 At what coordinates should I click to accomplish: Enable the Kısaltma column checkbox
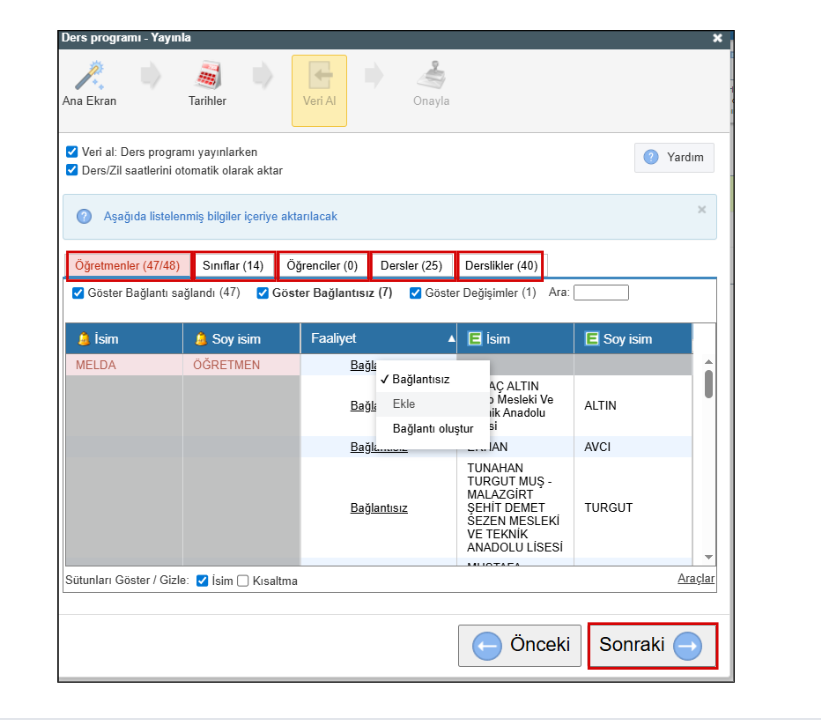[x=242, y=581]
